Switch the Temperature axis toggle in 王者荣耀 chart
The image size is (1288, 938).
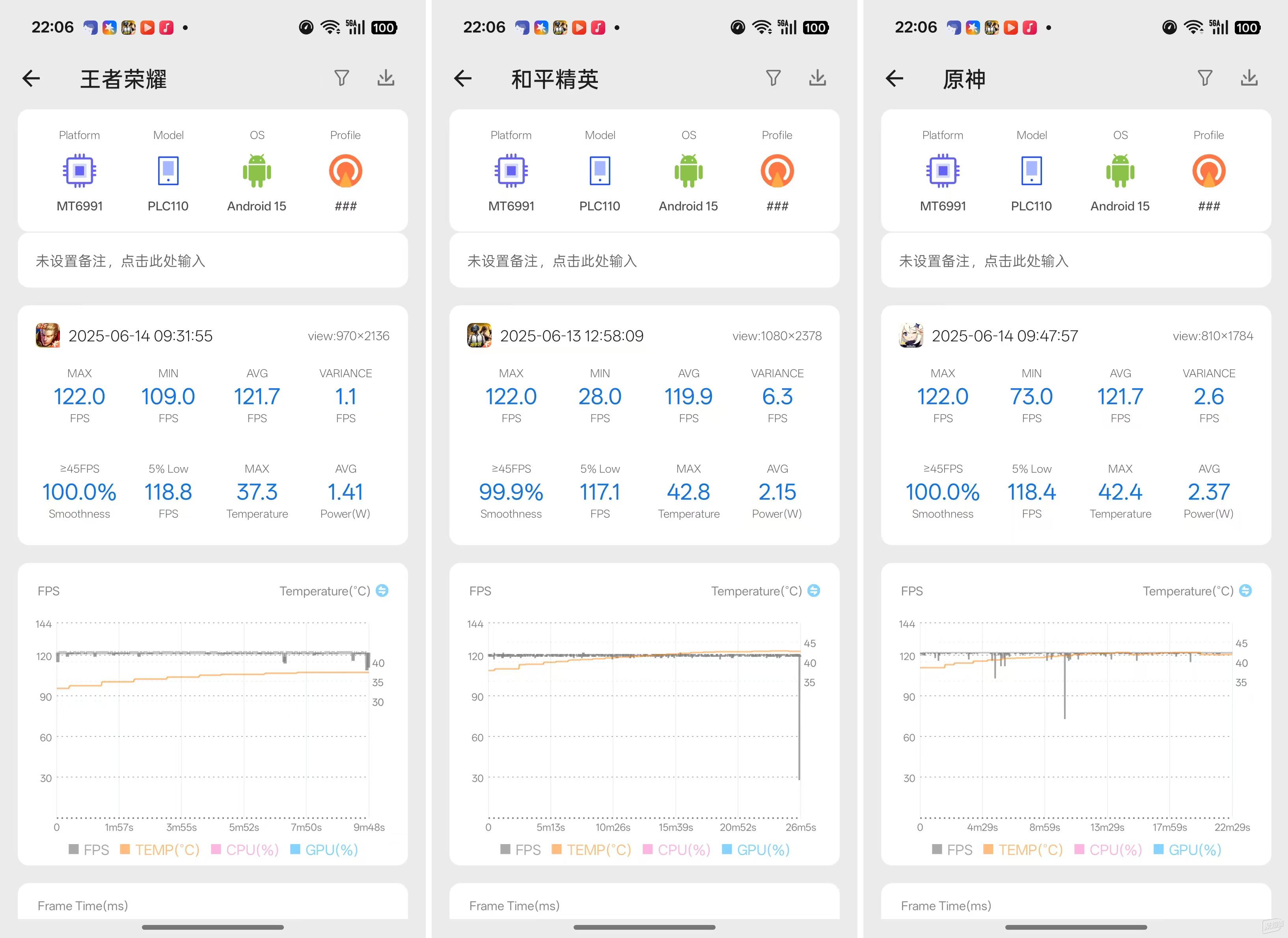coord(382,591)
